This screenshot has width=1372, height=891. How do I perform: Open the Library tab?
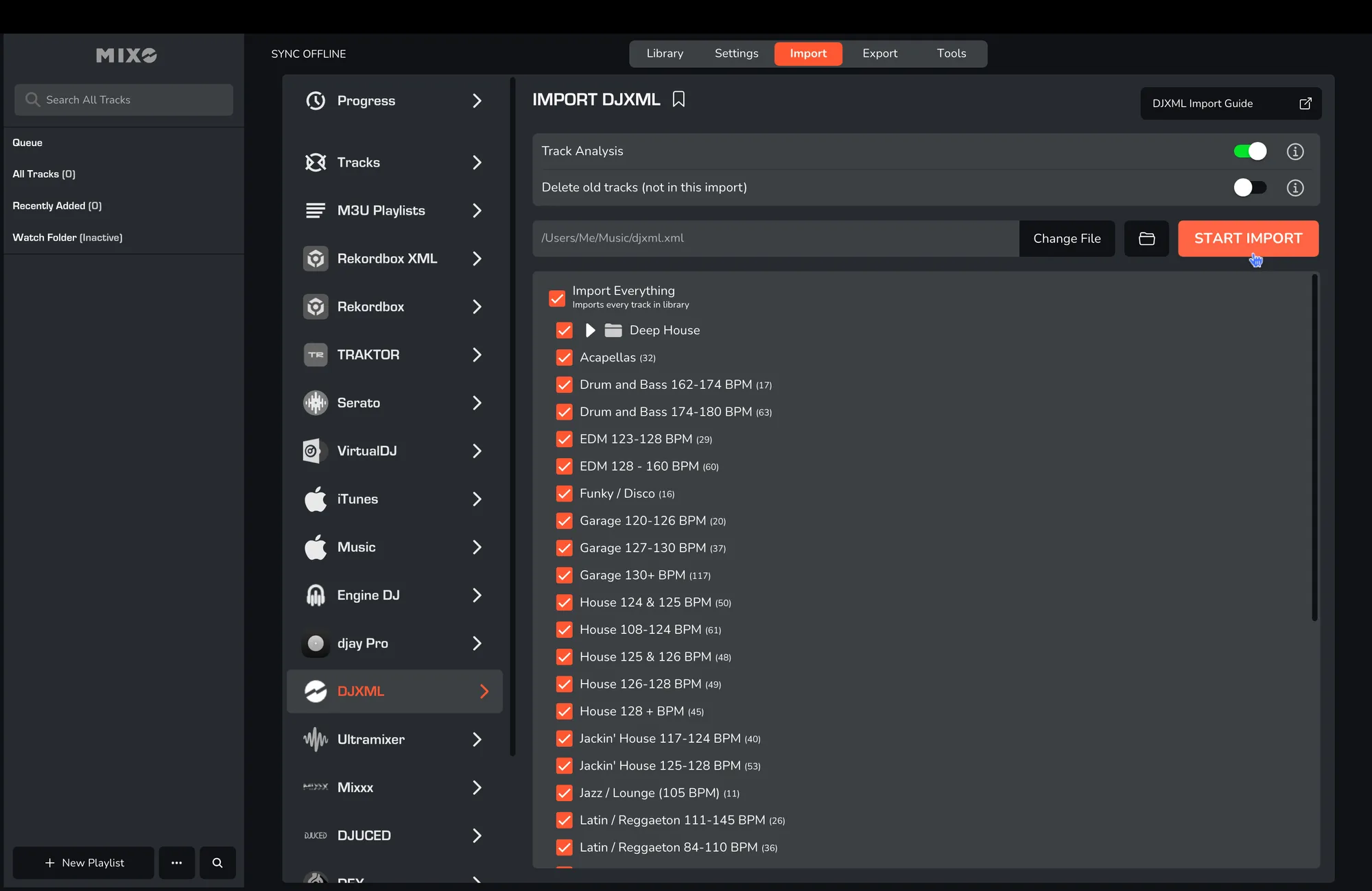[664, 54]
